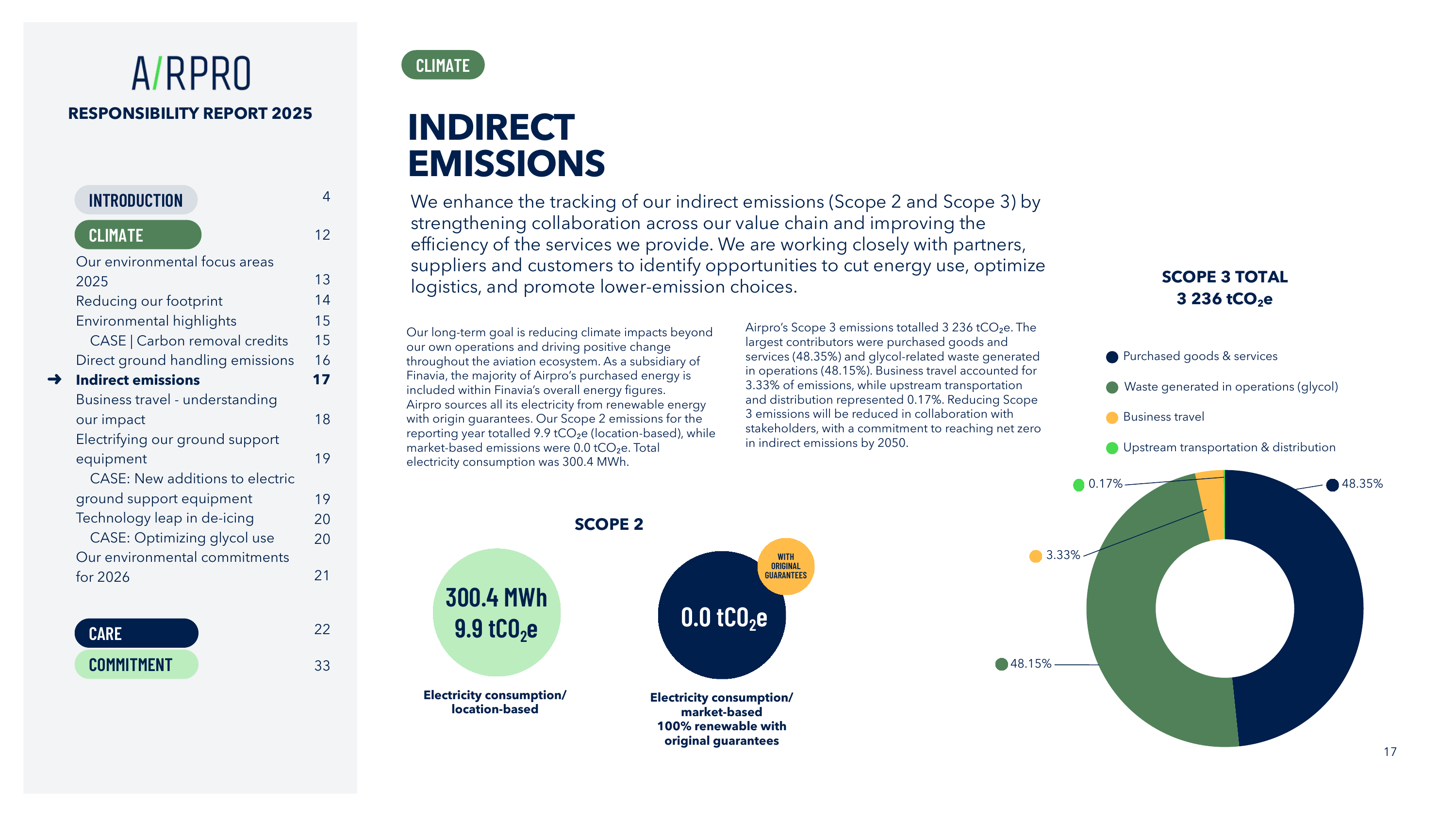Click the Purchased goods & services legend label
The height and width of the screenshot is (819, 1456).
pyautogui.click(x=1200, y=356)
